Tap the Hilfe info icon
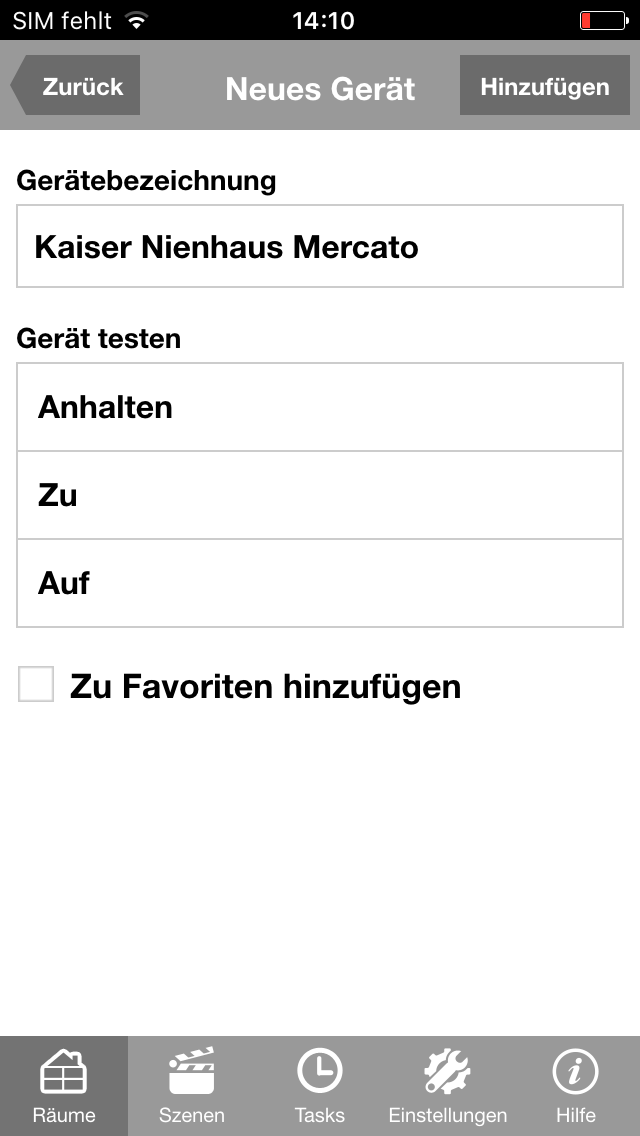This screenshot has width=640, height=1136. coord(576,1072)
